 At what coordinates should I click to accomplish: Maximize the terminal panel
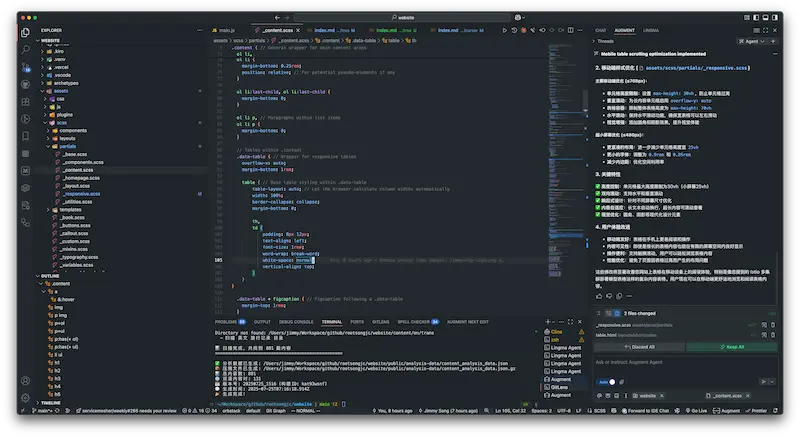(x=570, y=322)
